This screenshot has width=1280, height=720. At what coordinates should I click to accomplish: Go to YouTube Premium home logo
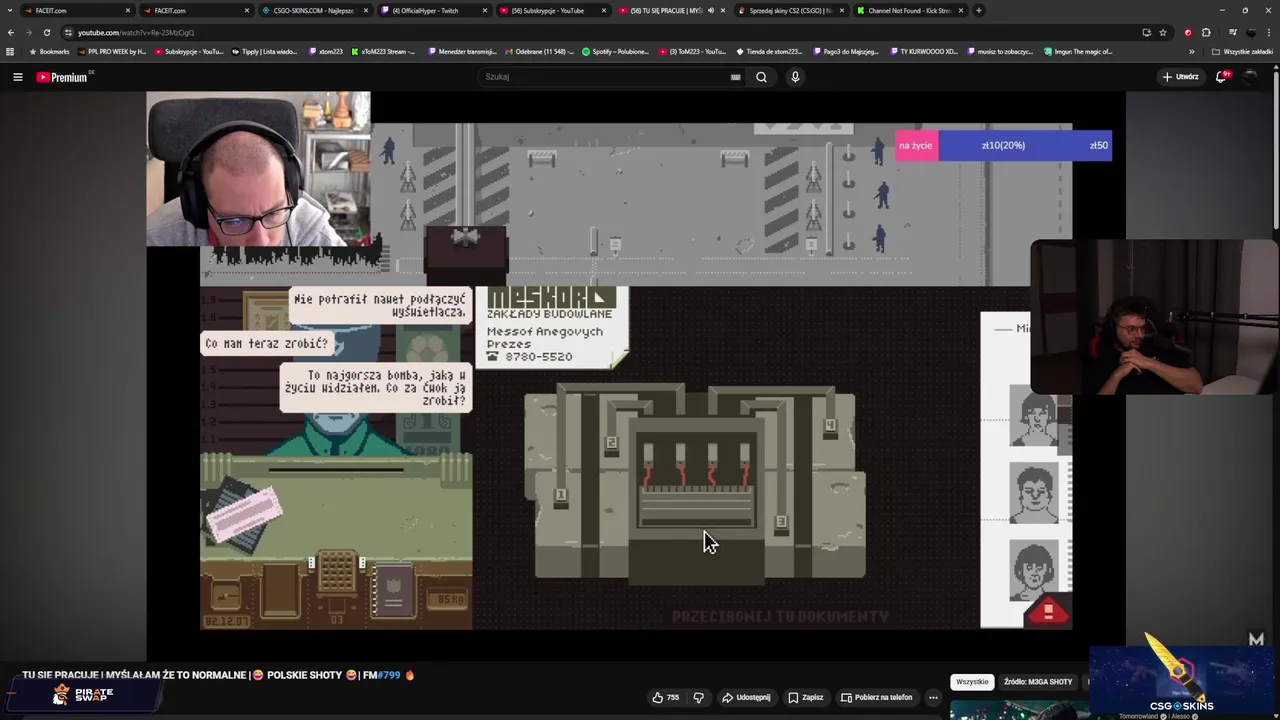pos(63,77)
